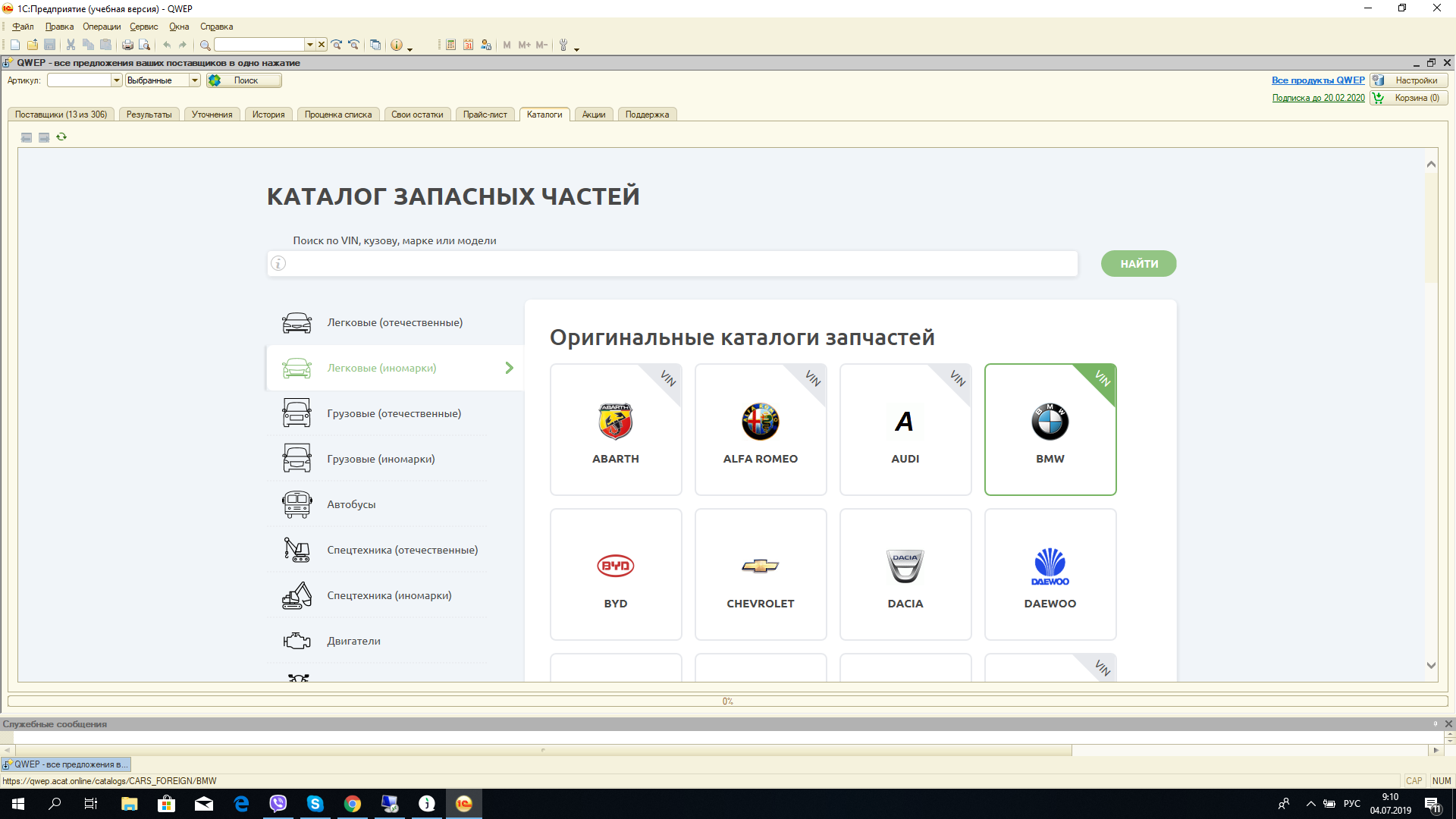
Task: Click the New document toolbar icon
Action: (15, 45)
